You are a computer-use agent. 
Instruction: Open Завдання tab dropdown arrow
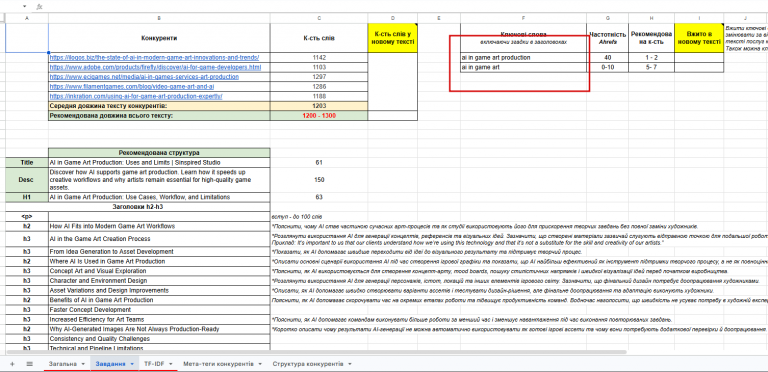(132, 364)
